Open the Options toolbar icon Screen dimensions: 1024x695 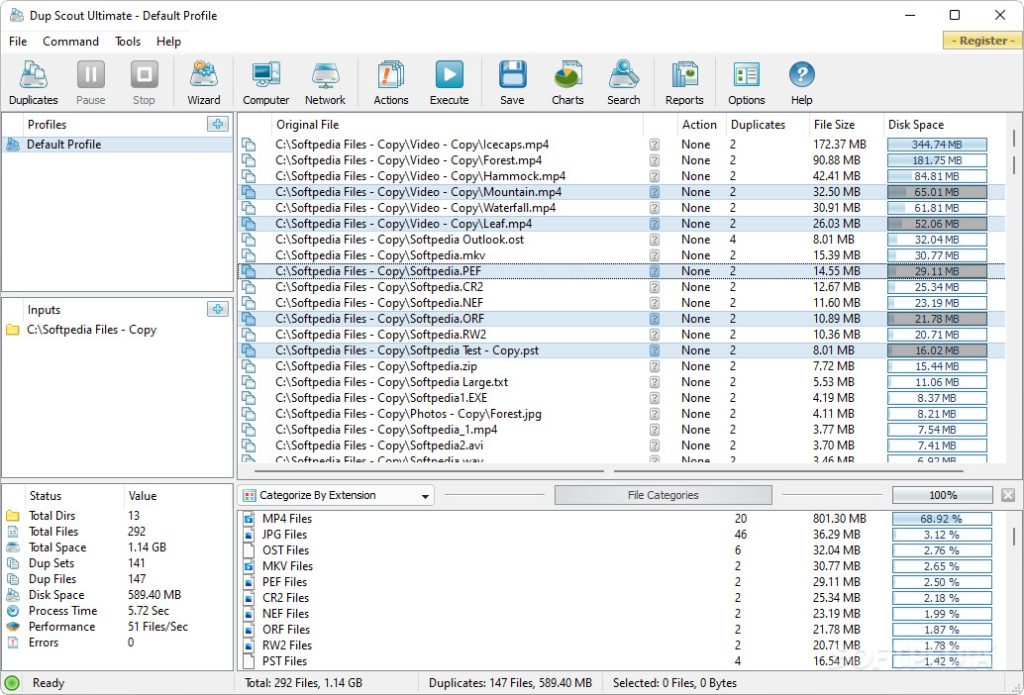click(746, 82)
